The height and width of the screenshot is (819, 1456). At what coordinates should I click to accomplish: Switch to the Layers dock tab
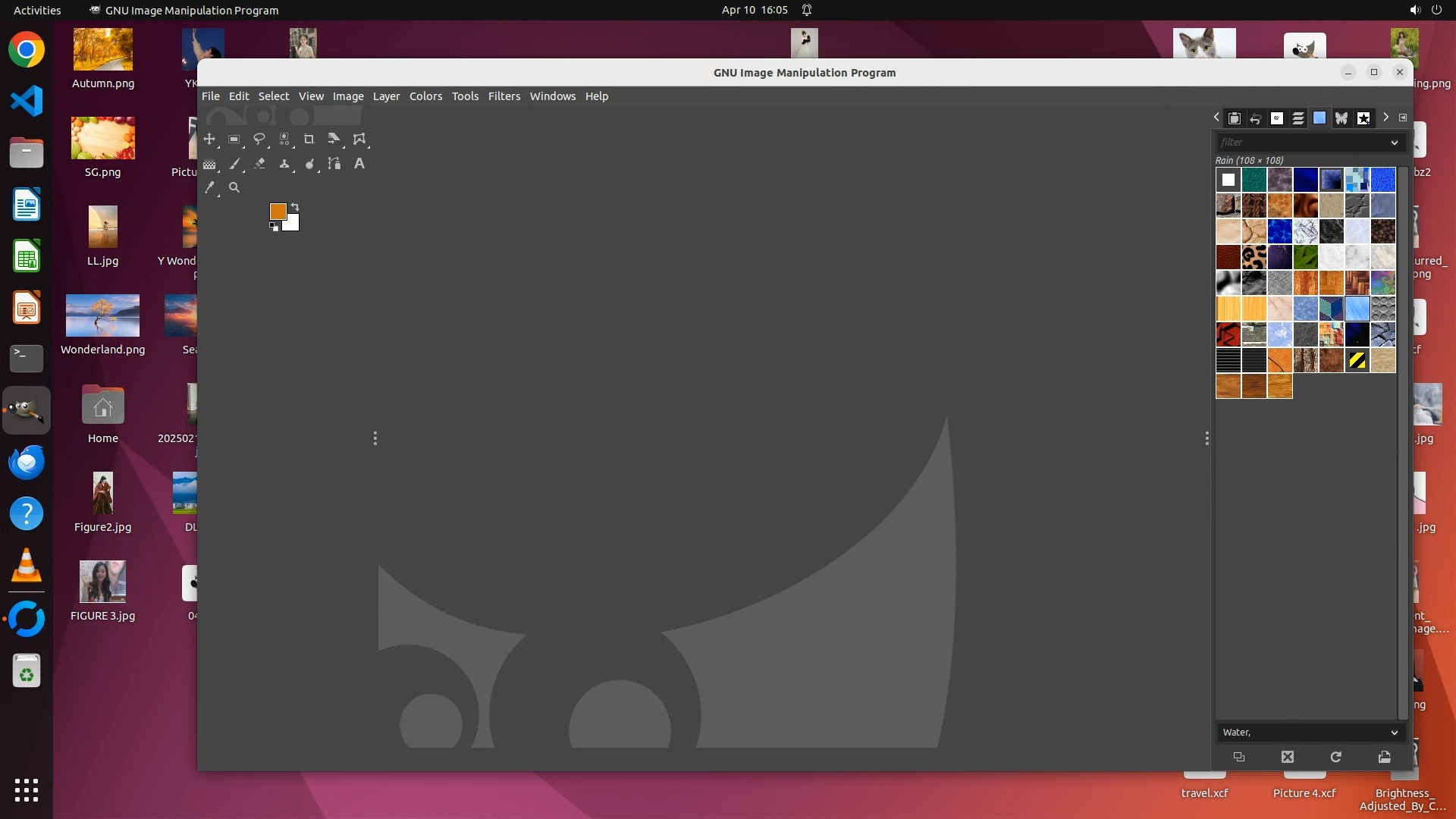tap(1298, 118)
